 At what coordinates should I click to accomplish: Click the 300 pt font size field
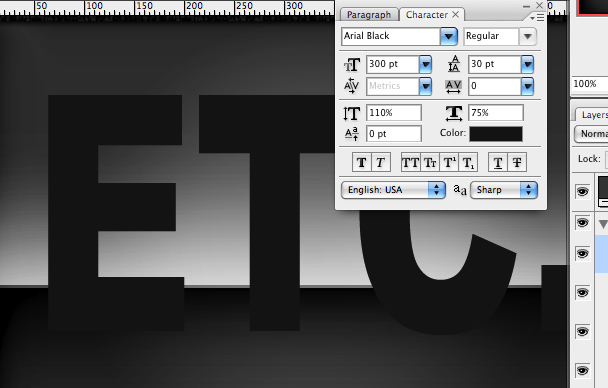(393, 64)
